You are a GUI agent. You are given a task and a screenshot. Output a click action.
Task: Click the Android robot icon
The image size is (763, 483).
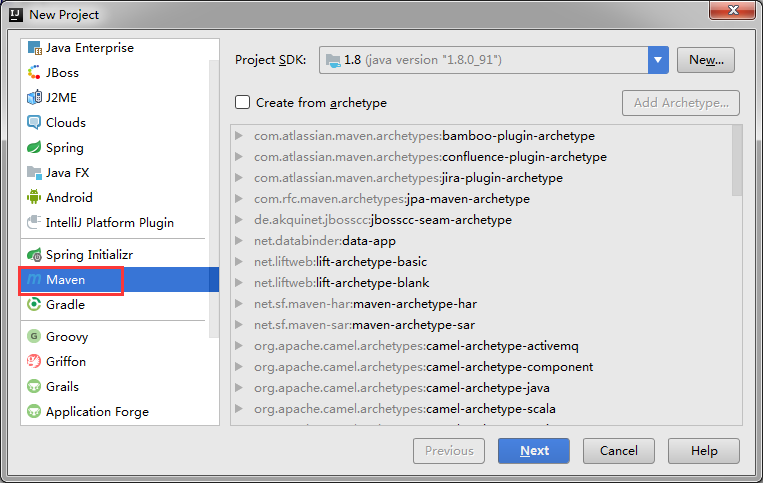(34, 197)
